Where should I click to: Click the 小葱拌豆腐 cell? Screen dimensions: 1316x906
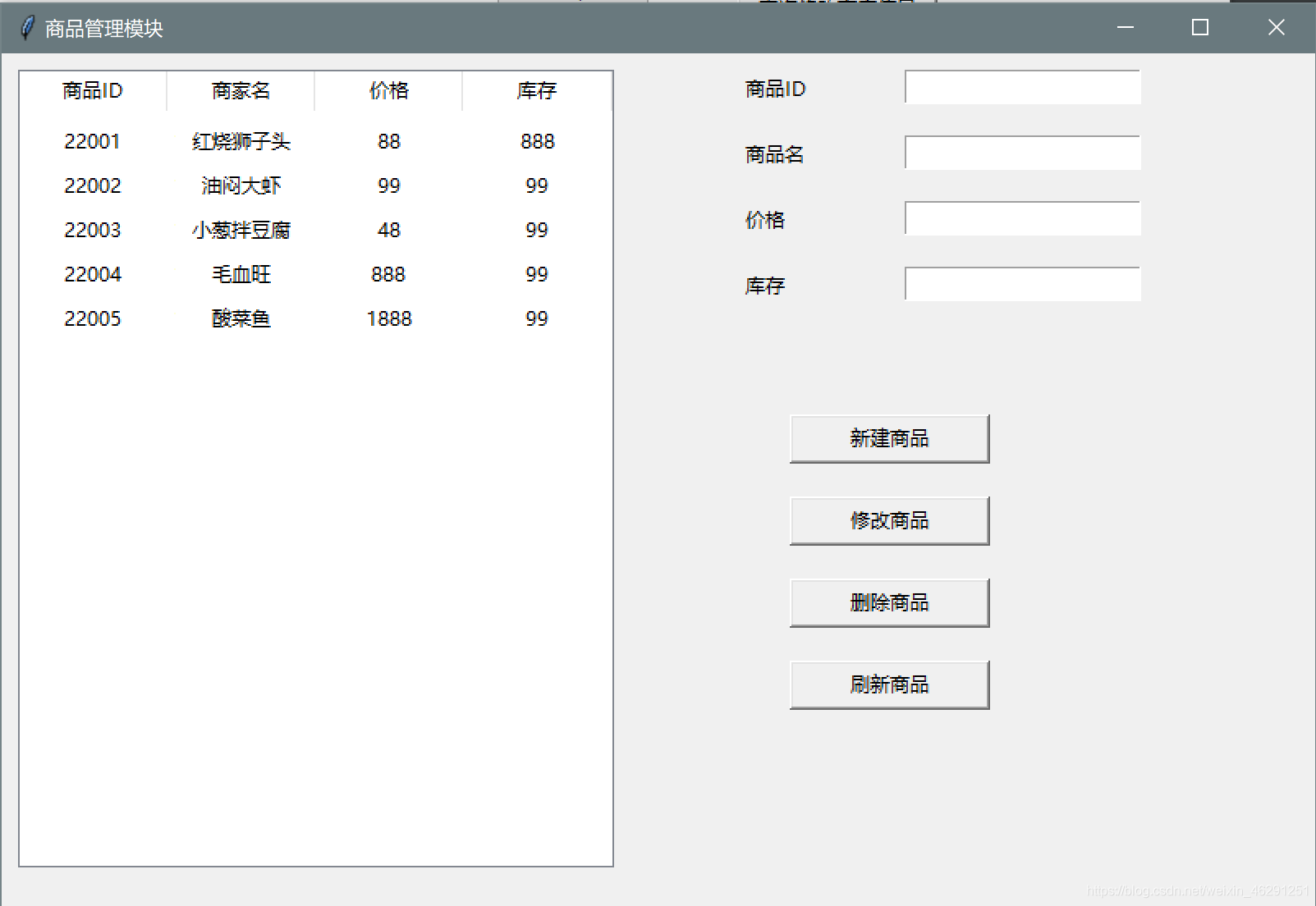241,230
